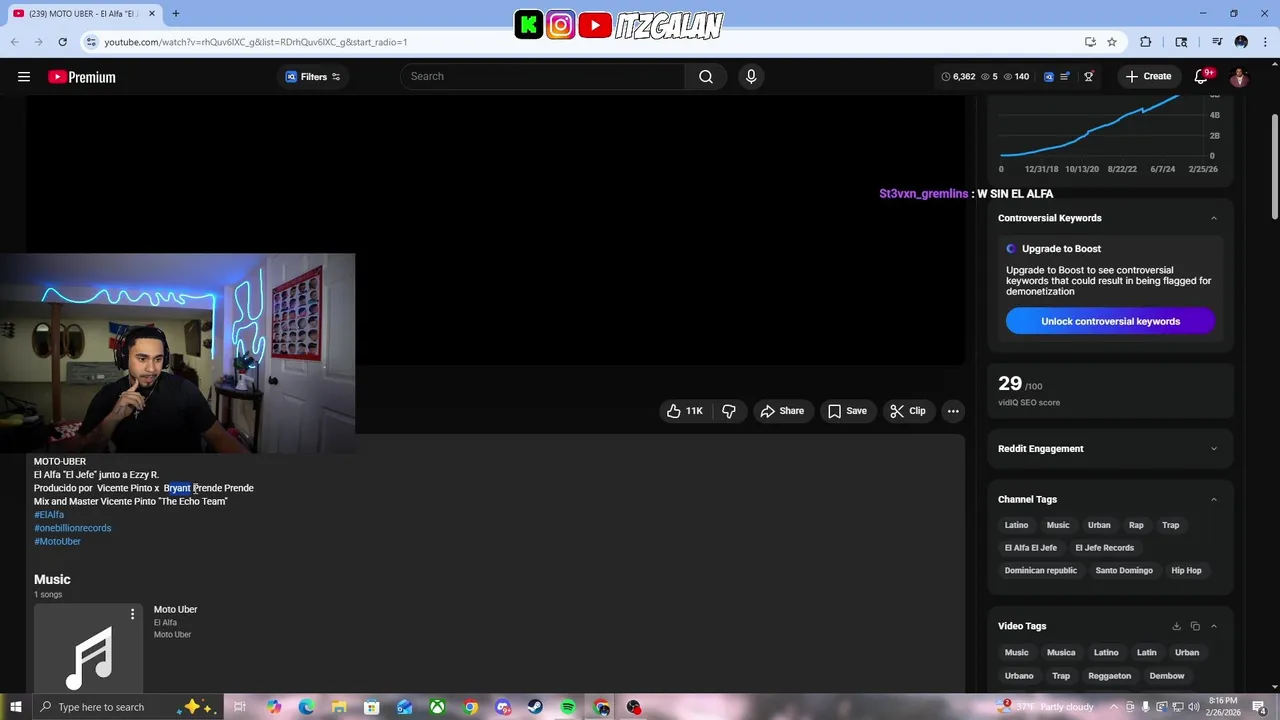
Task: Click the Windows taskbar search box
Action: tap(128, 707)
